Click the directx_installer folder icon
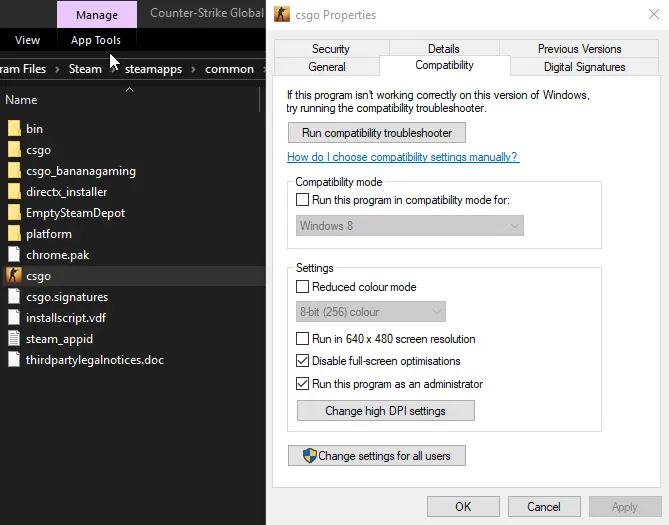This screenshot has width=669, height=525. pos(14,191)
